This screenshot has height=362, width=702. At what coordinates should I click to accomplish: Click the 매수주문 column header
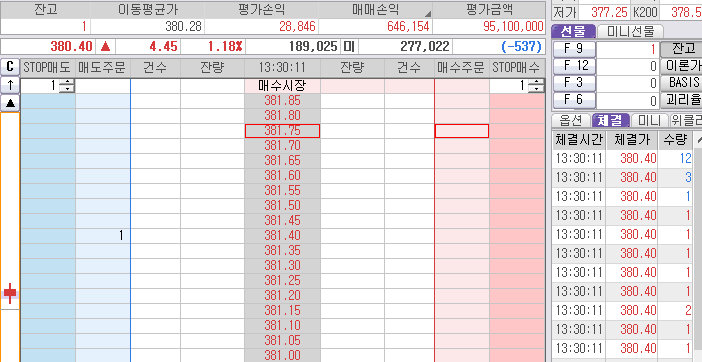tap(462, 68)
